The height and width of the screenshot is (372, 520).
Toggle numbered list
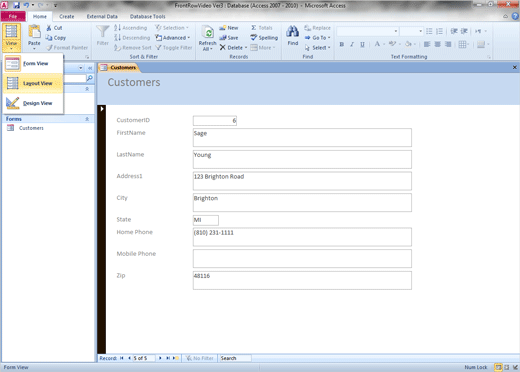click(x=439, y=31)
